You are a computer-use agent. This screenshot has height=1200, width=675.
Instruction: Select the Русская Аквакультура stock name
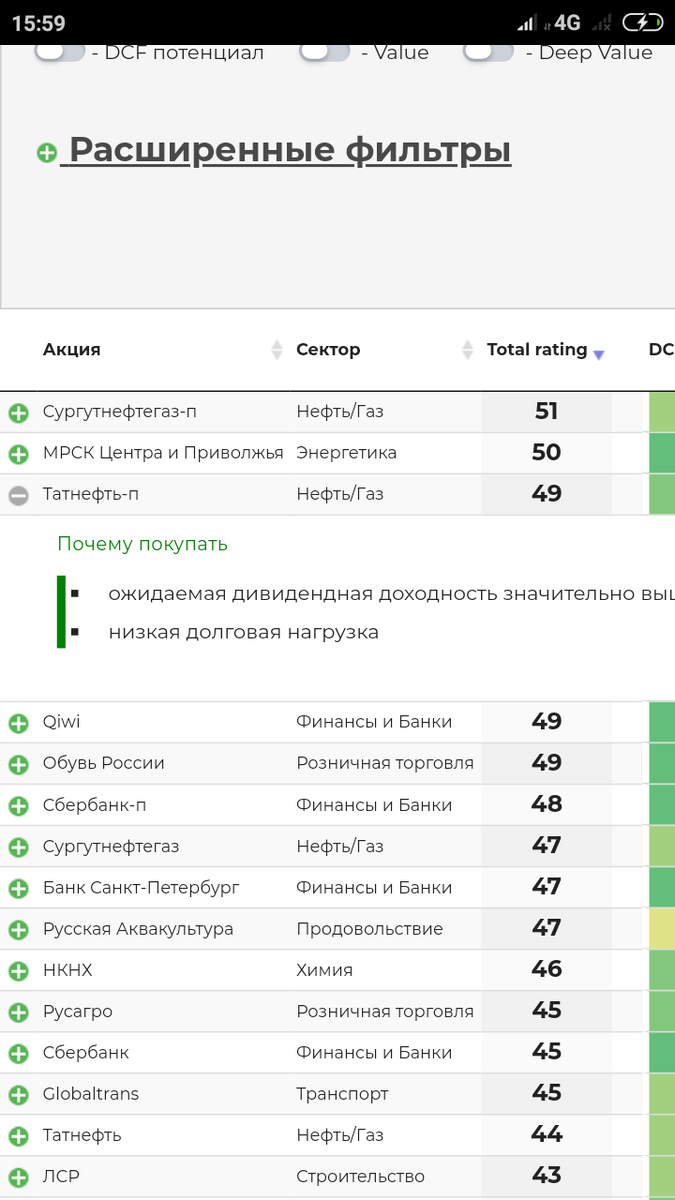click(x=138, y=929)
